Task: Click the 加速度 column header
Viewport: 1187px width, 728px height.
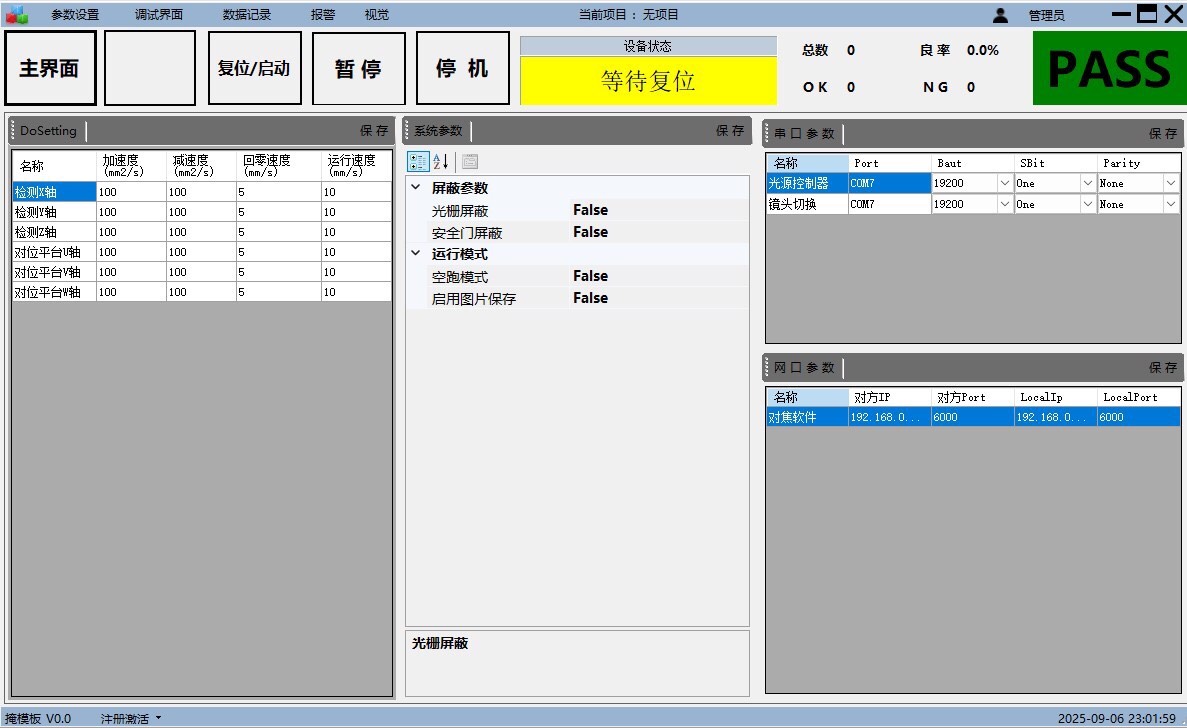Action: 132,166
